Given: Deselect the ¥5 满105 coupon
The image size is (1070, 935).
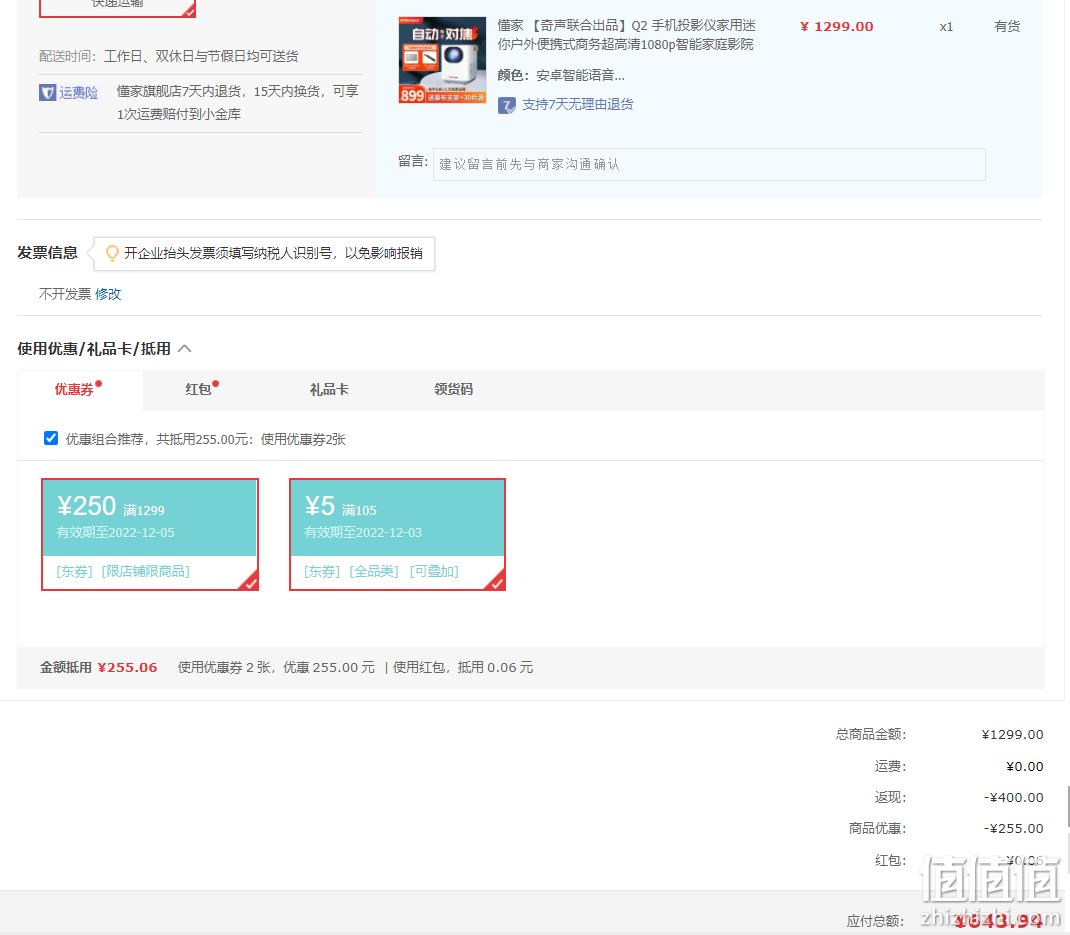Looking at the screenshot, I should click(397, 534).
